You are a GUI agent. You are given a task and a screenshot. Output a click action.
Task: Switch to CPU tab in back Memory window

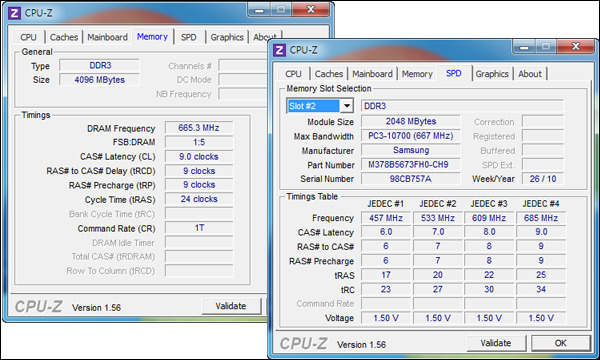(x=28, y=37)
